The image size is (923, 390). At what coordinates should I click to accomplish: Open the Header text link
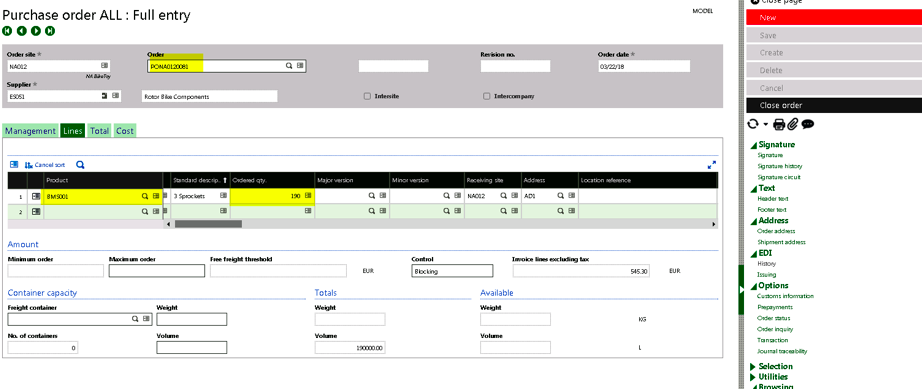pyautogui.click(x=772, y=199)
